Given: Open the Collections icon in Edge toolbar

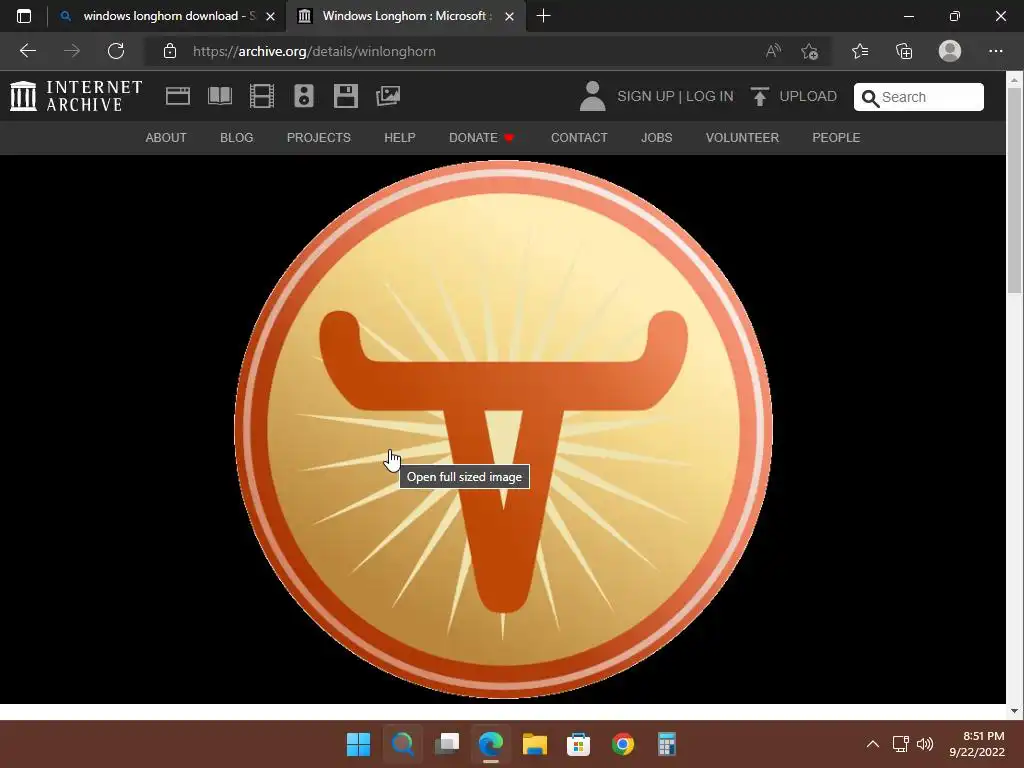Looking at the screenshot, I should (x=904, y=51).
